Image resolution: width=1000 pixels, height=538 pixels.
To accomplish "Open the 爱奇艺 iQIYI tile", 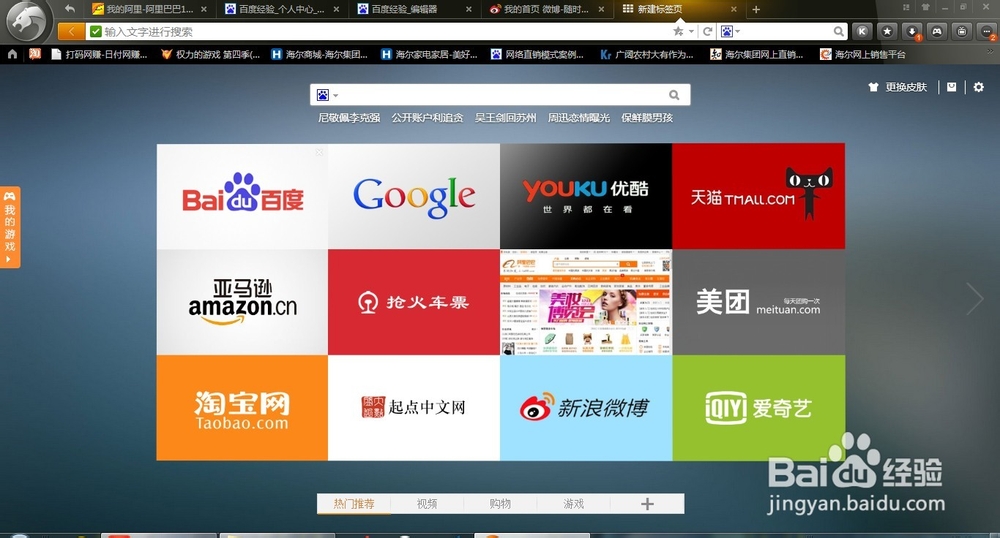I will (x=758, y=408).
